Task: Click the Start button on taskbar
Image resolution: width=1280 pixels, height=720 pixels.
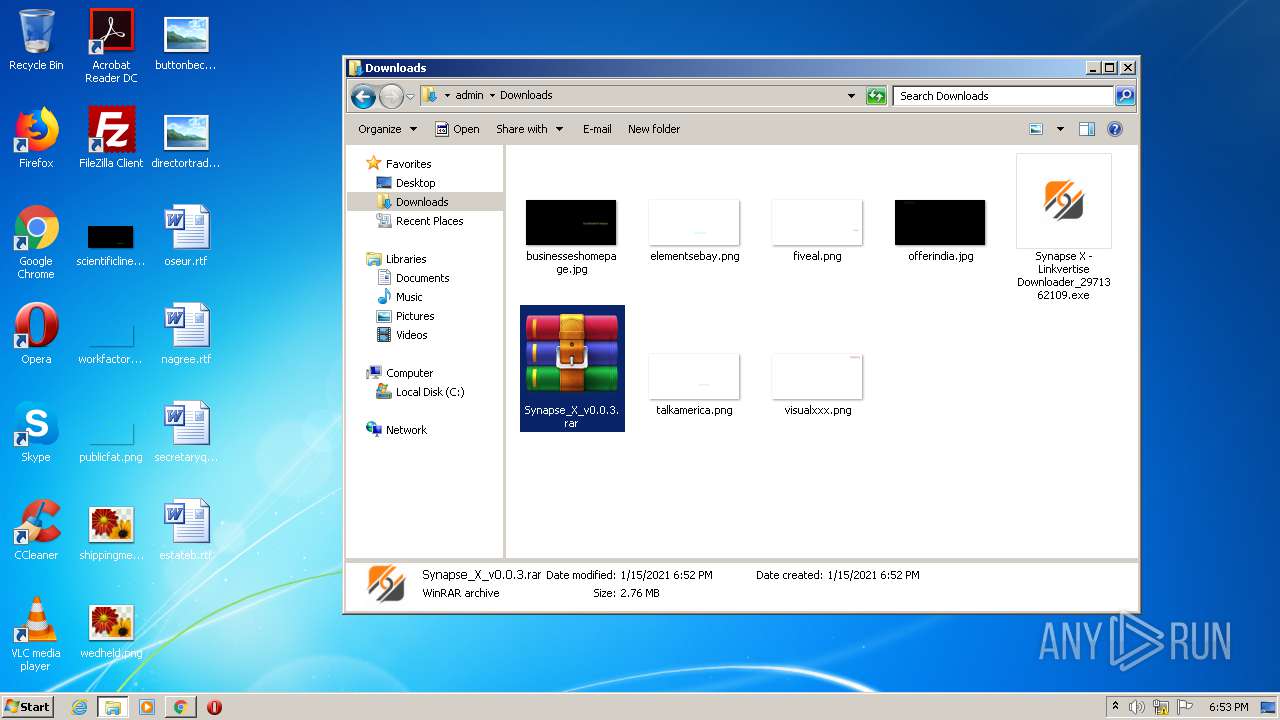Action: (28, 707)
